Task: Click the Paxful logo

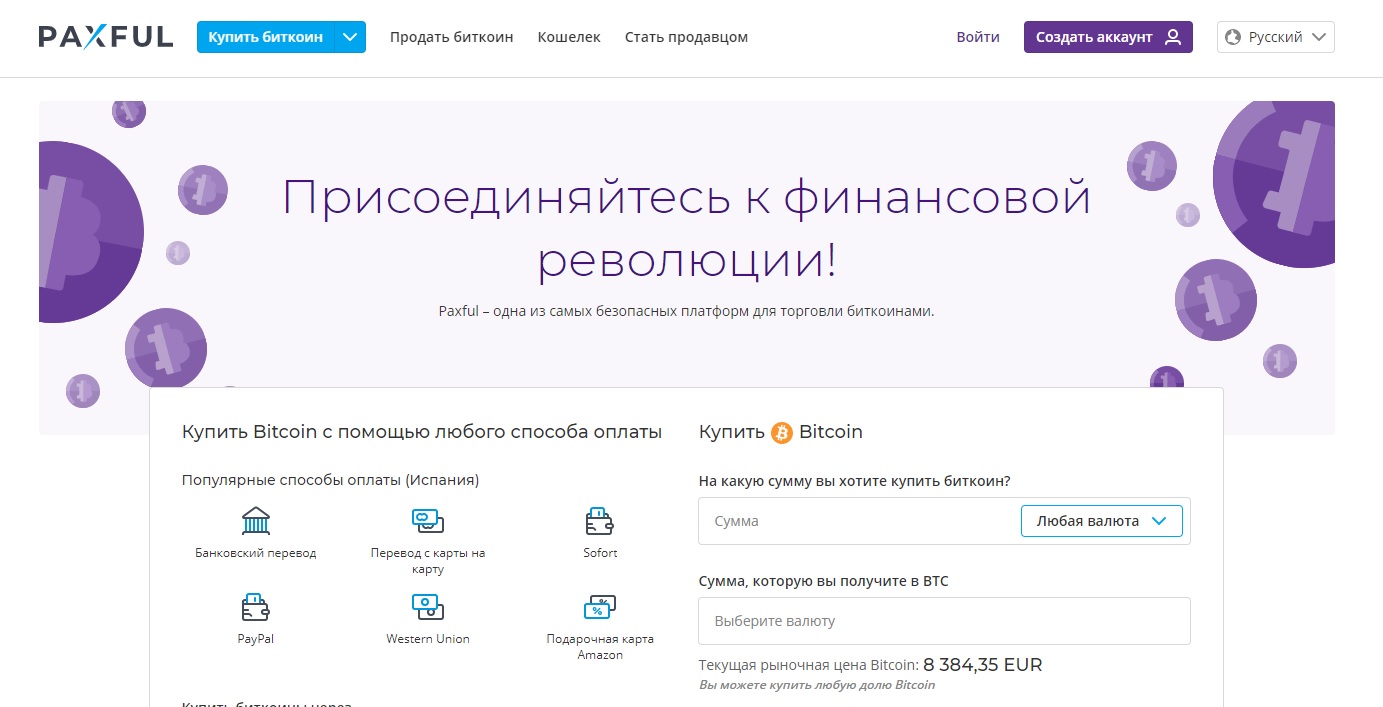Action: [105, 37]
